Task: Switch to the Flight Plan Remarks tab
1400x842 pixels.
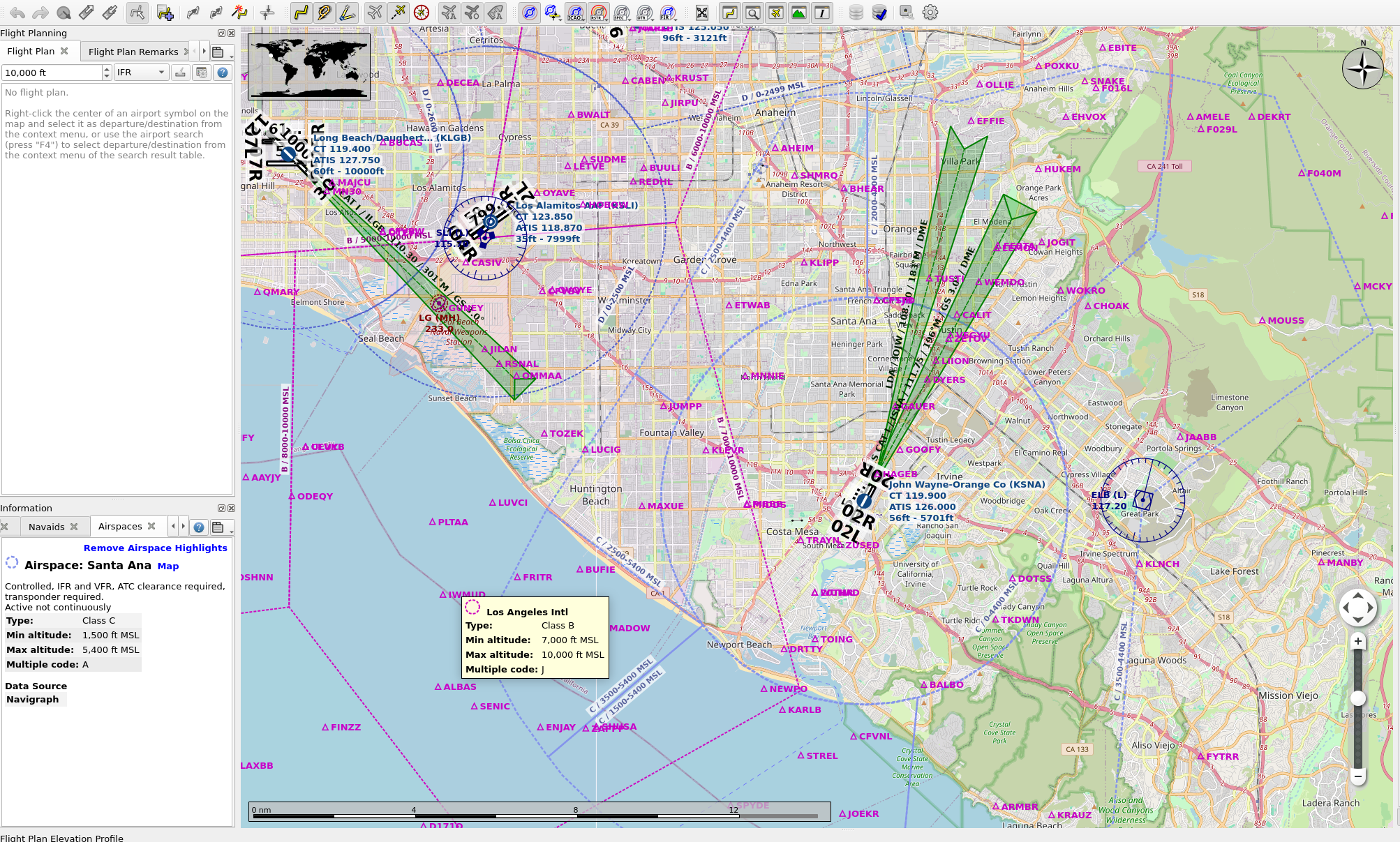Action: pyautogui.click(x=133, y=52)
